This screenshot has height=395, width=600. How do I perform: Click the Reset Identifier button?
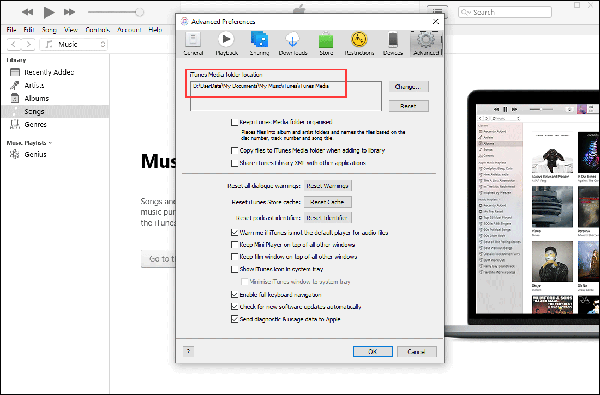(328, 218)
